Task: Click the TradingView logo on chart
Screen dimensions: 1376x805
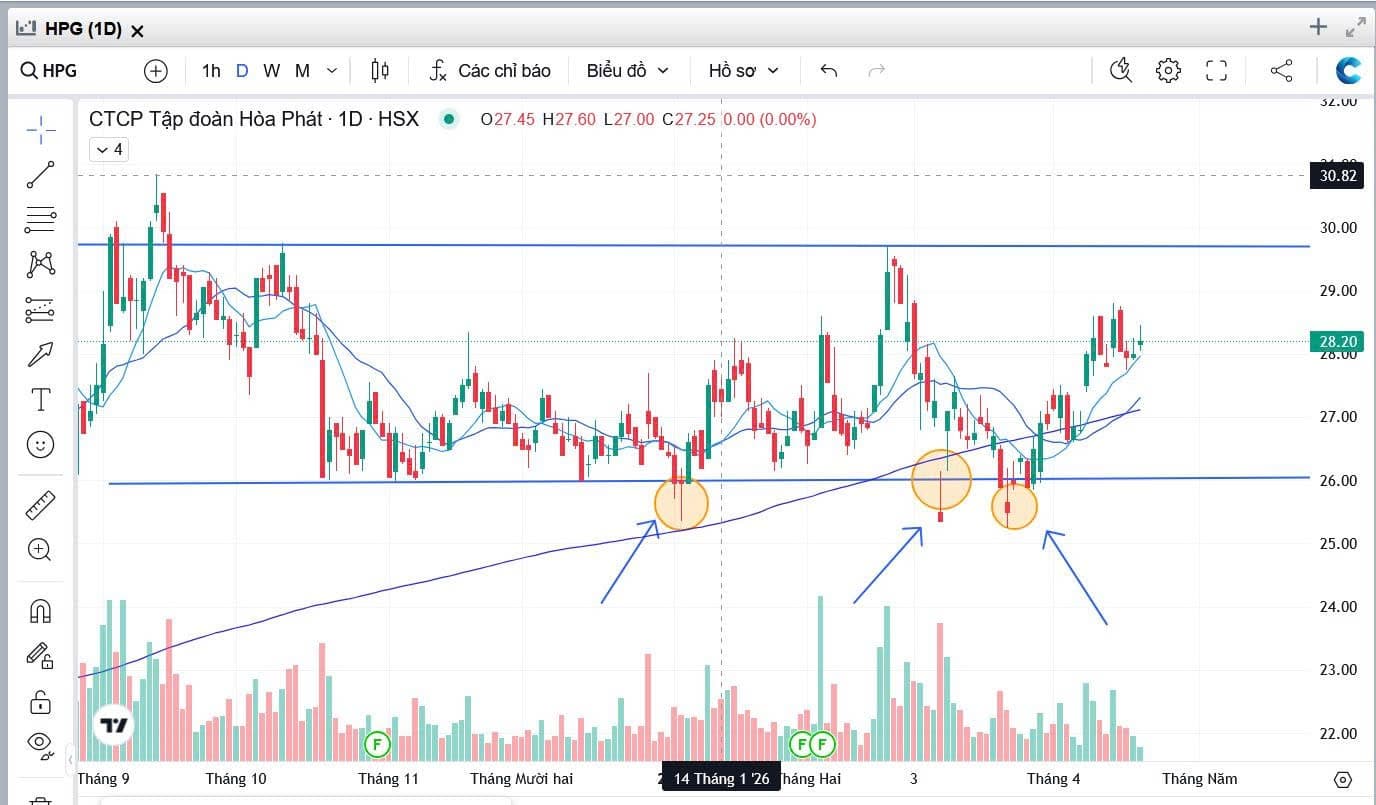Action: 113,725
